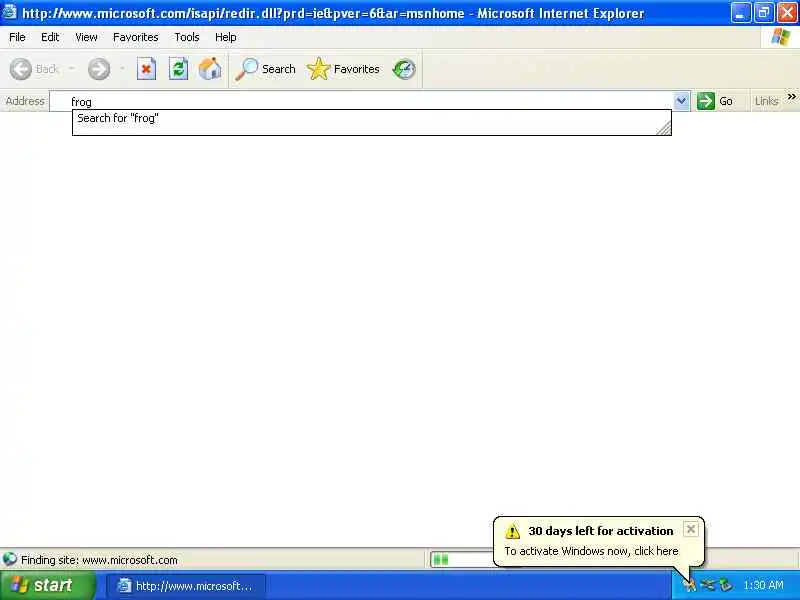Click the suggestion box resize grip
Viewport: 800px width, 600px height.
point(664,129)
